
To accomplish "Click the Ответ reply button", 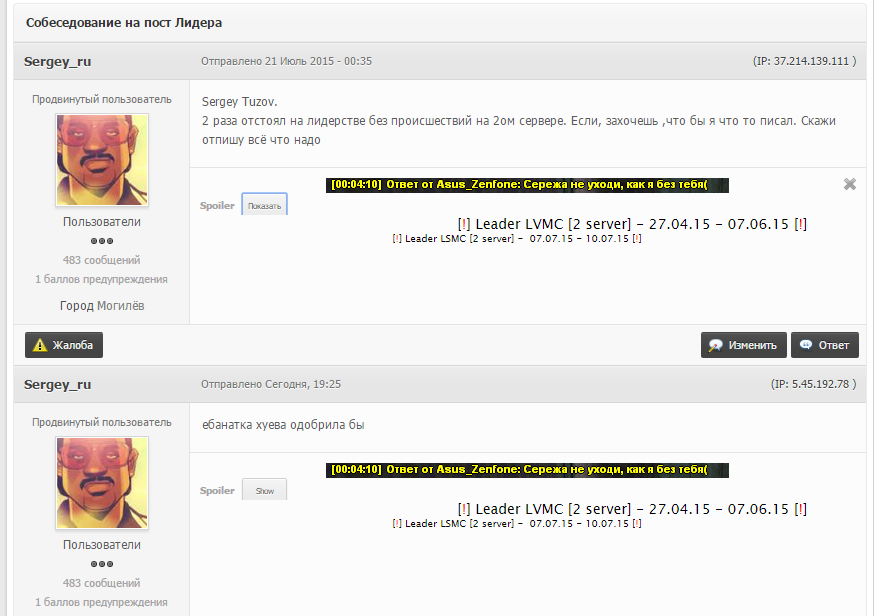I will (x=824, y=345).
